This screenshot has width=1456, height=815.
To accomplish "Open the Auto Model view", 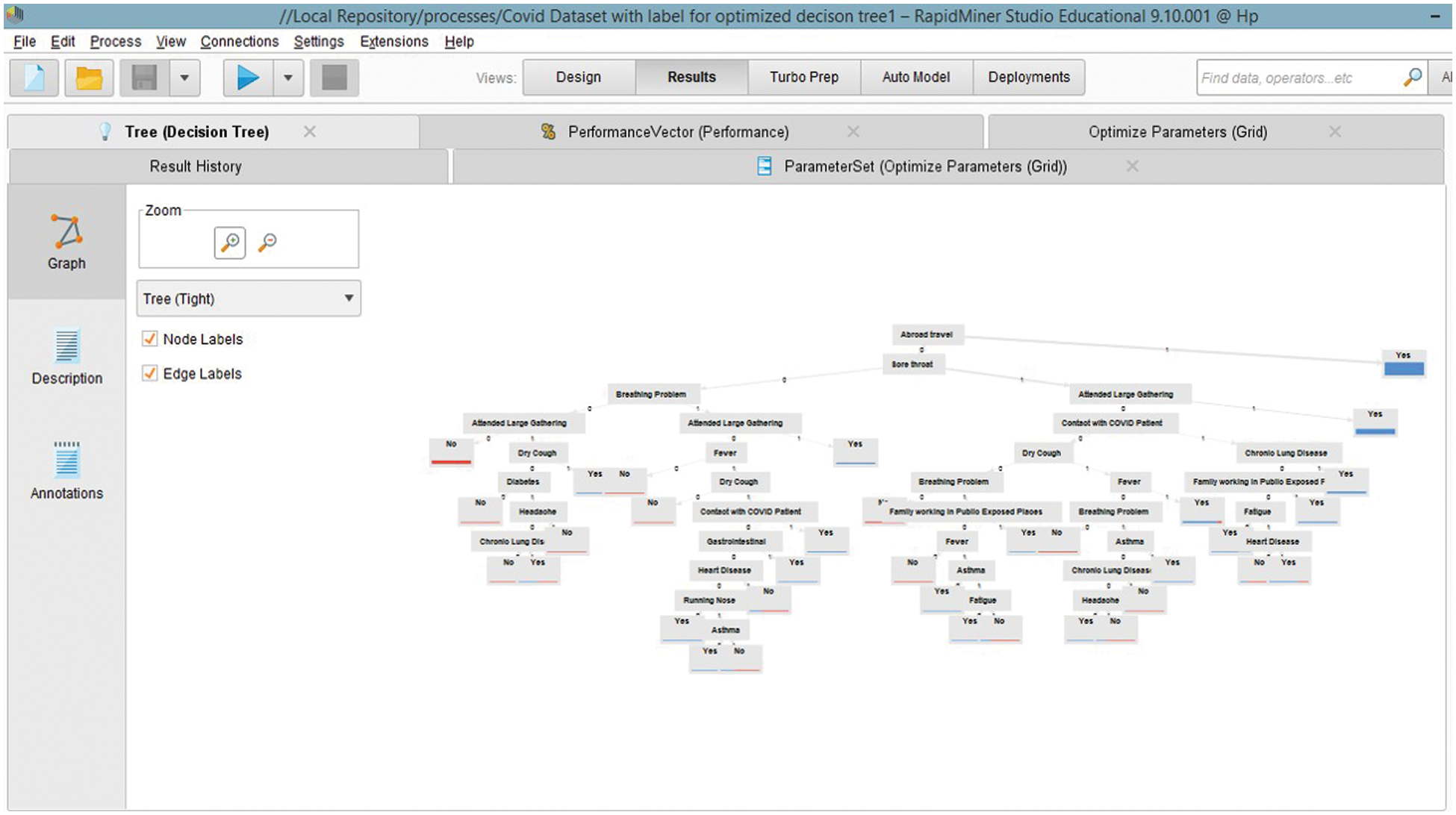I will [x=915, y=77].
